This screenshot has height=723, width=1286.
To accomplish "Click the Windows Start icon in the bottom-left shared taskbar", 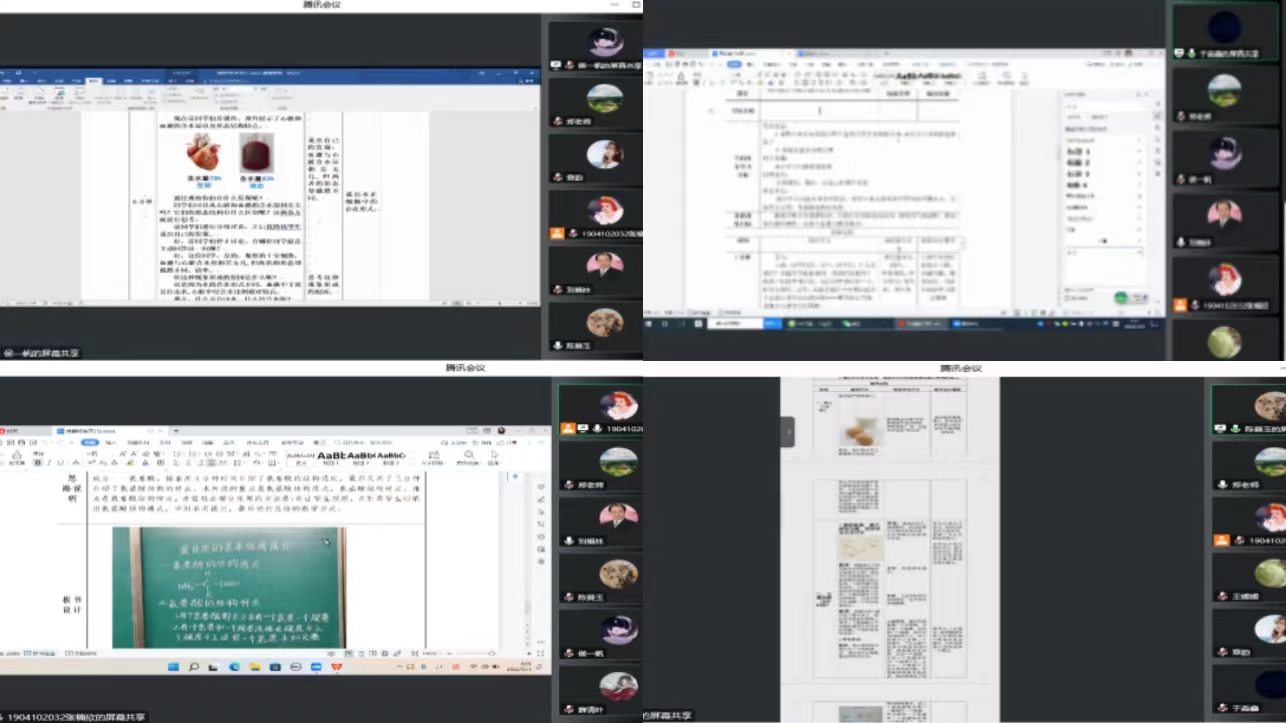I will 171,666.
